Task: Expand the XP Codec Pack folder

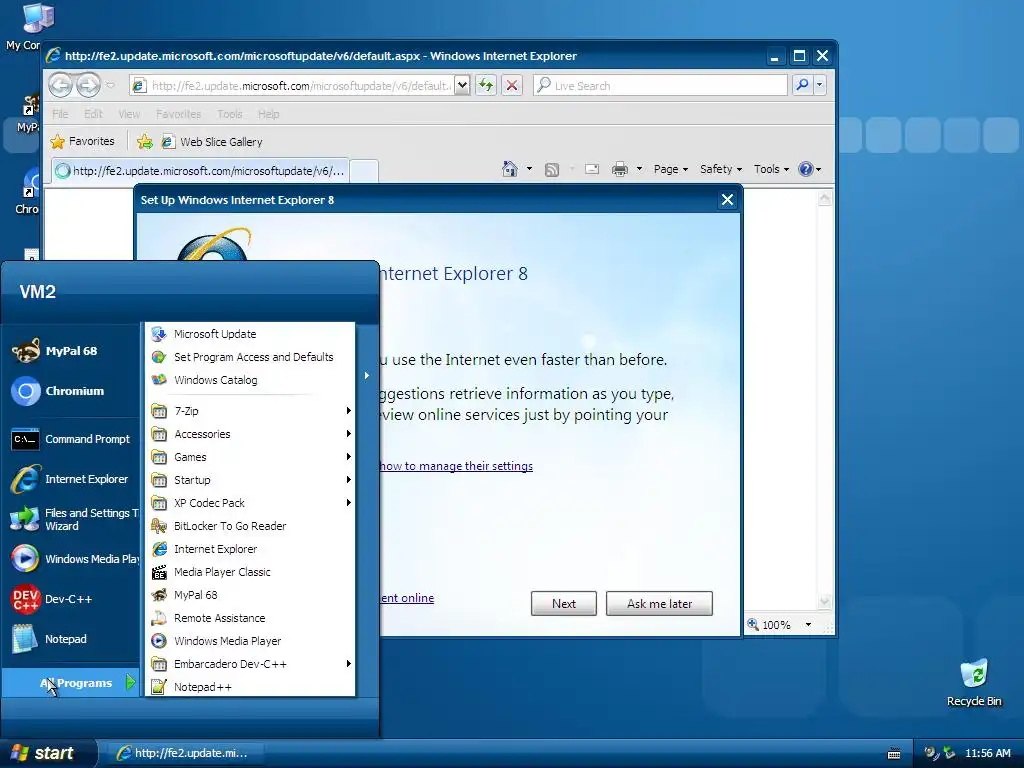Action: coord(251,503)
